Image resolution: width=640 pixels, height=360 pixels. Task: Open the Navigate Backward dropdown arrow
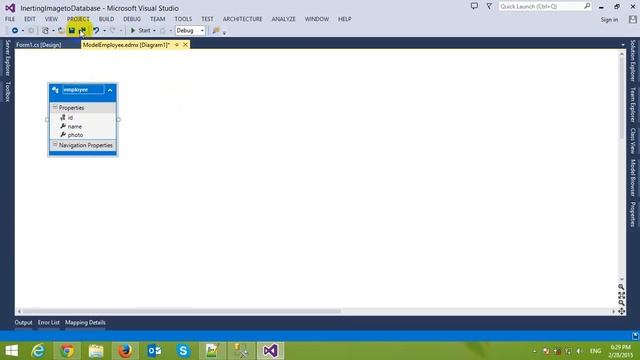click(23, 31)
